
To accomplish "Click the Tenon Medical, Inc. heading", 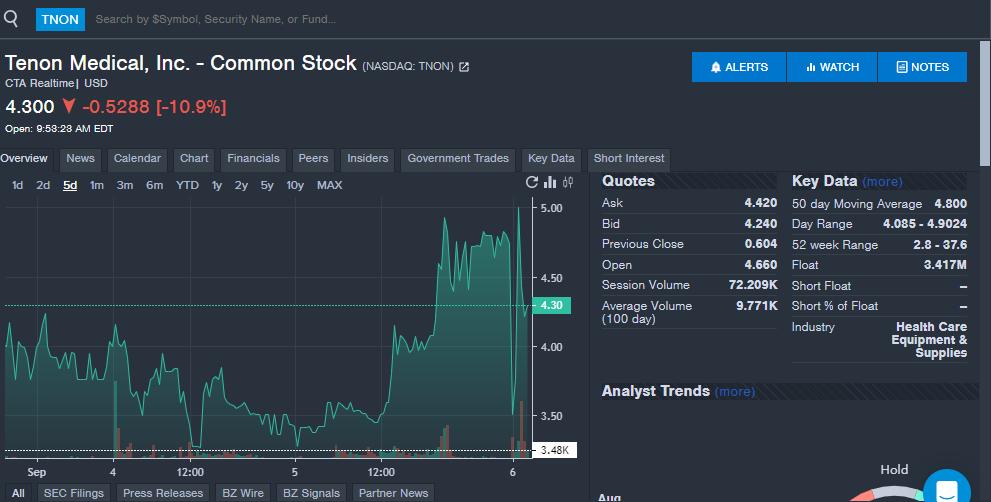I will point(181,63).
